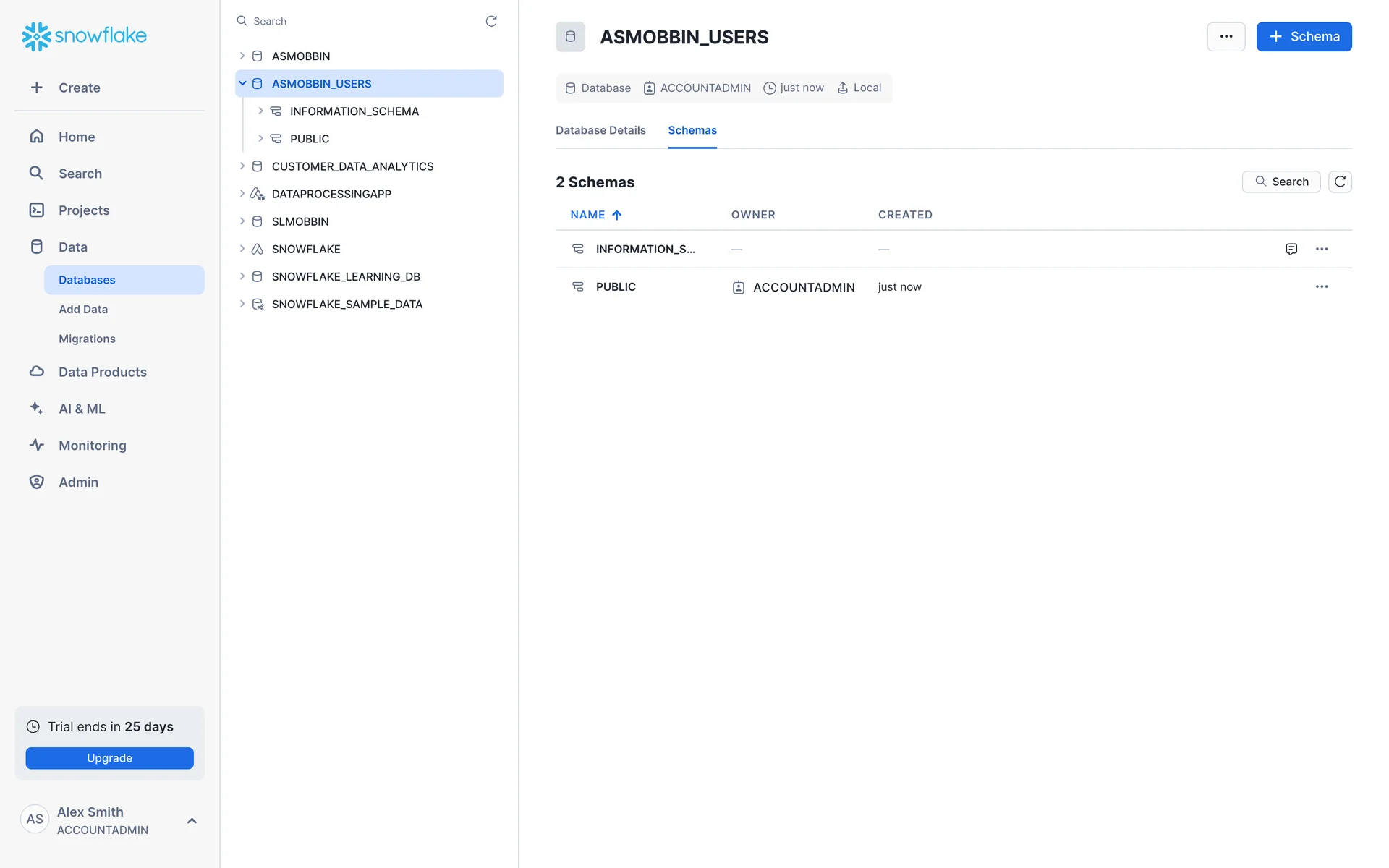Collapse the ASMOBBIN_USERS database node
This screenshot has height=868, width=1389.
tap(242, 84)
